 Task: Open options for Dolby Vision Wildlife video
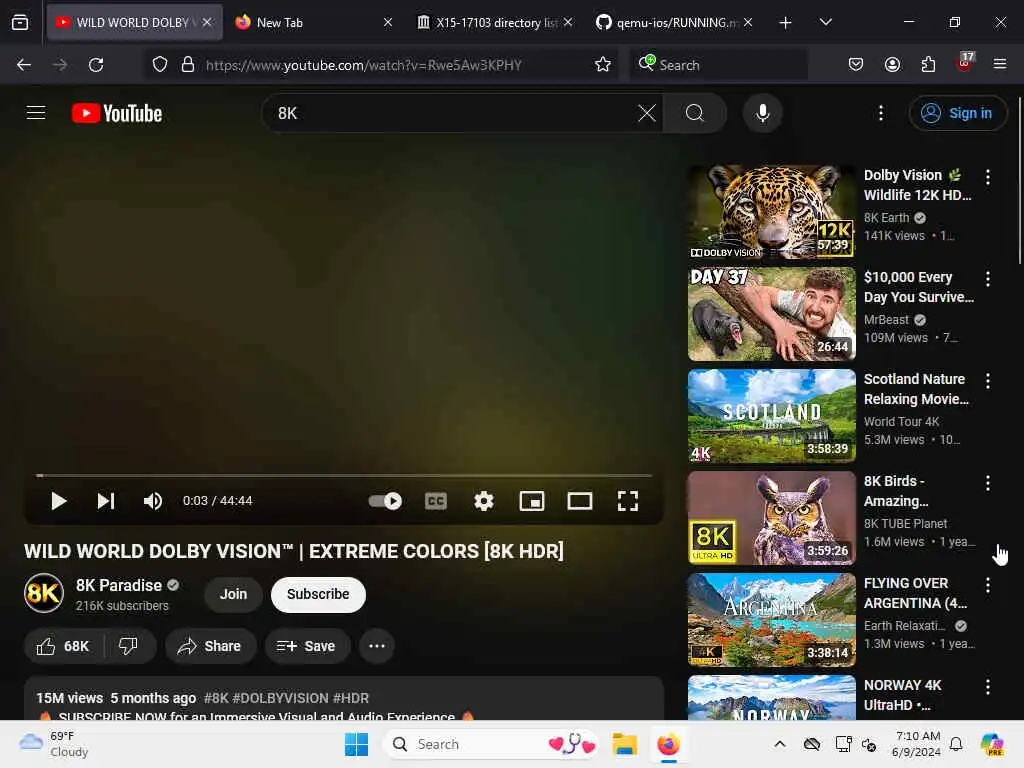pos(987,176)
